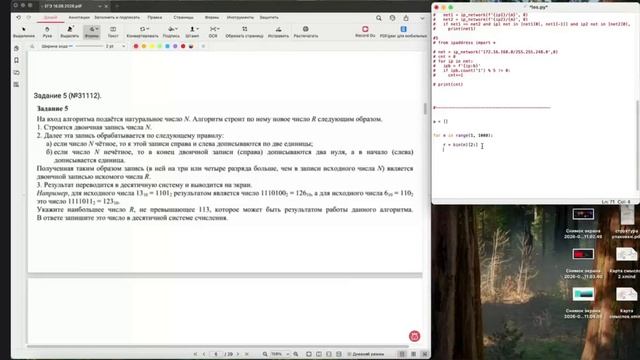Open the Ширина хода width dropdown

click(57, 46)
